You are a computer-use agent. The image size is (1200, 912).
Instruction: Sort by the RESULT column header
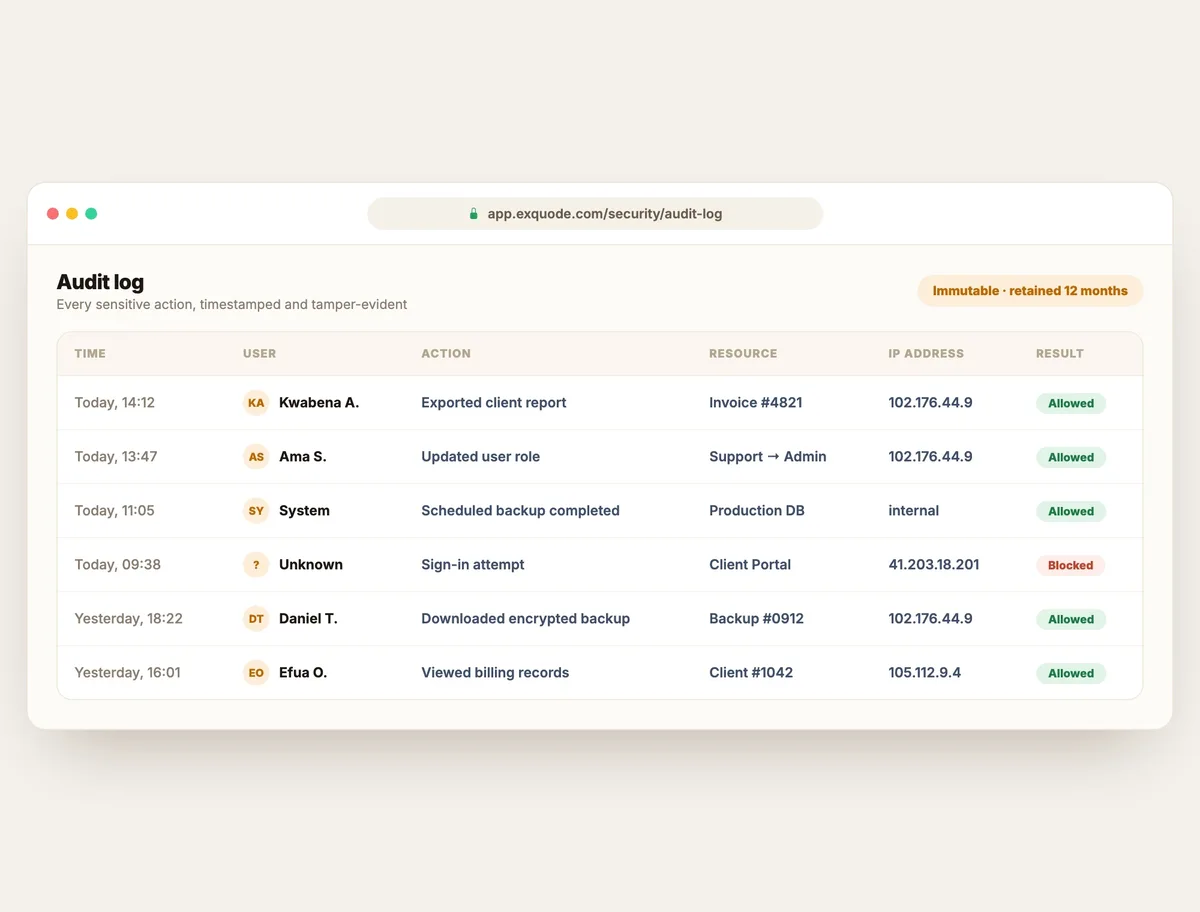pyautogui.click(x=1060, y=354)
